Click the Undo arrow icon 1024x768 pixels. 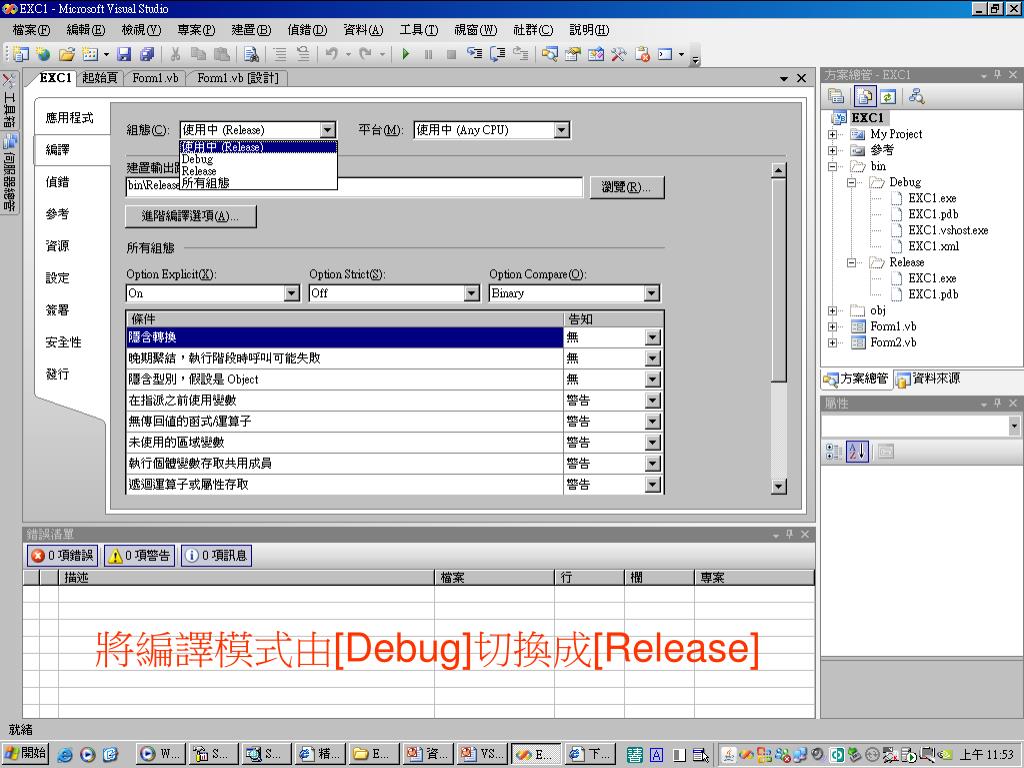(x=332, y=54)
